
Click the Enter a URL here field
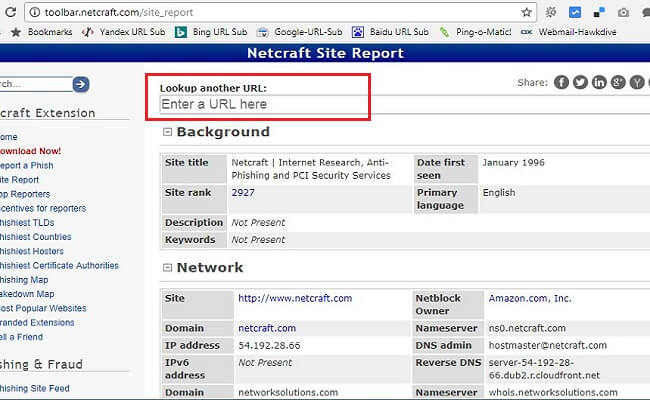point(405,104)
